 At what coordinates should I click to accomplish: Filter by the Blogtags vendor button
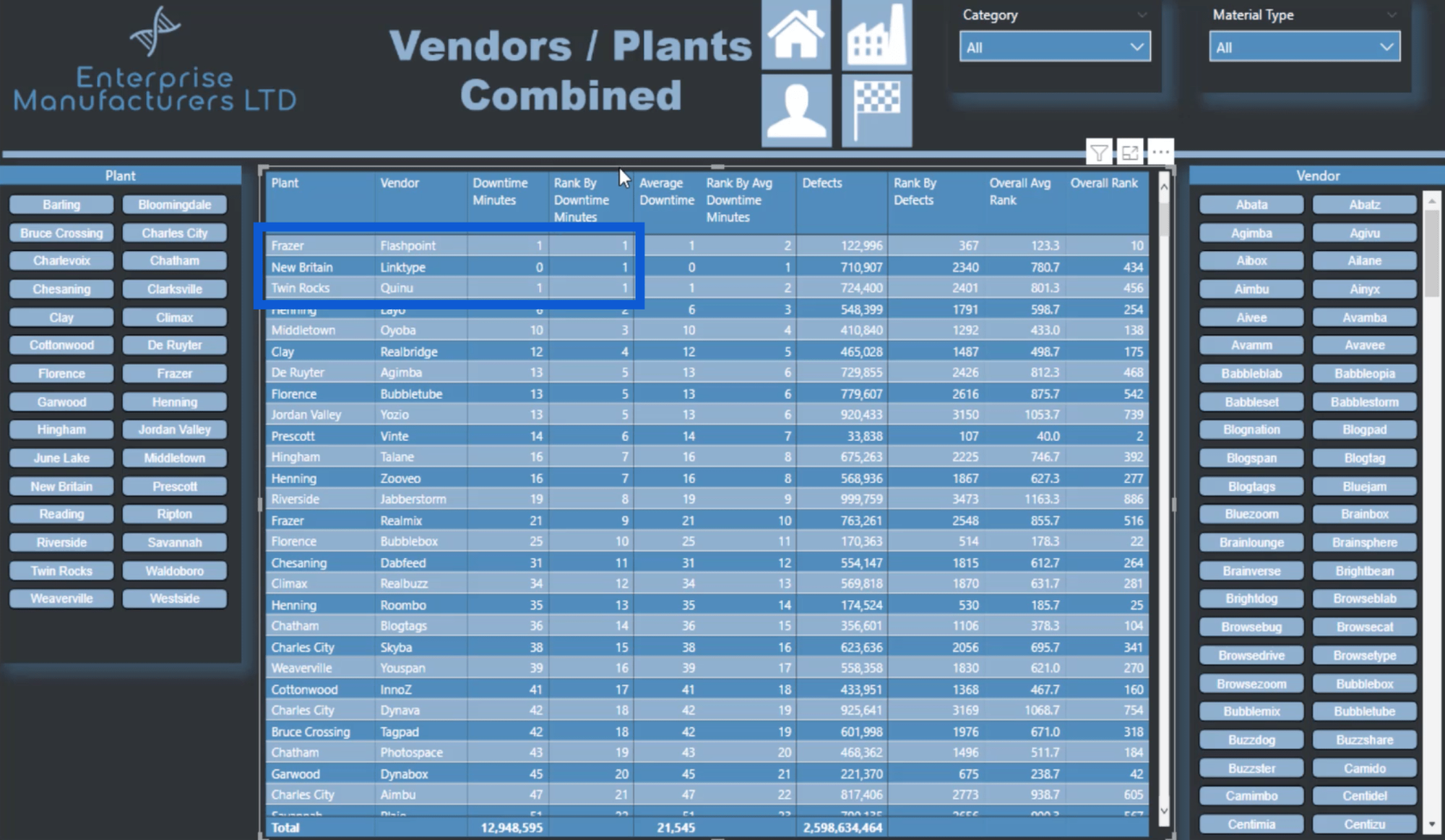click(1251, 487)
